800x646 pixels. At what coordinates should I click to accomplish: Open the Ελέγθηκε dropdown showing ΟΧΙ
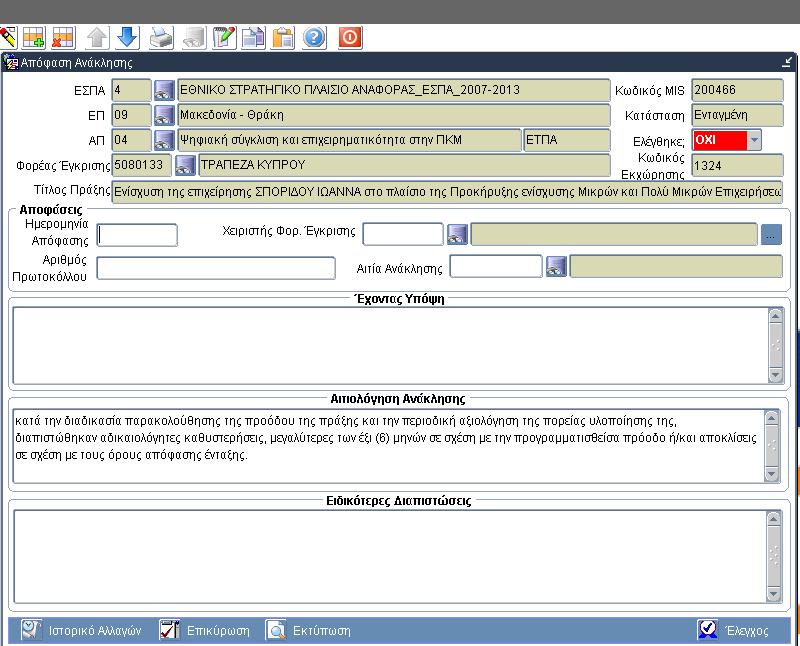pos(754,140)
